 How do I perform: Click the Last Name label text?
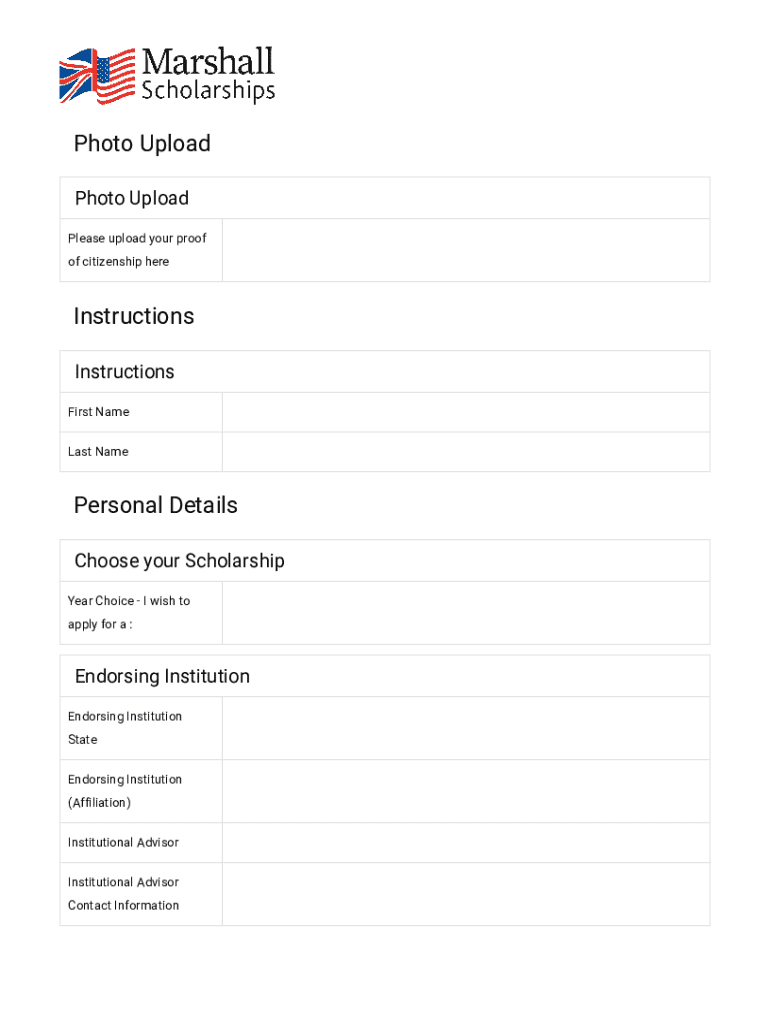click(98, 452)
